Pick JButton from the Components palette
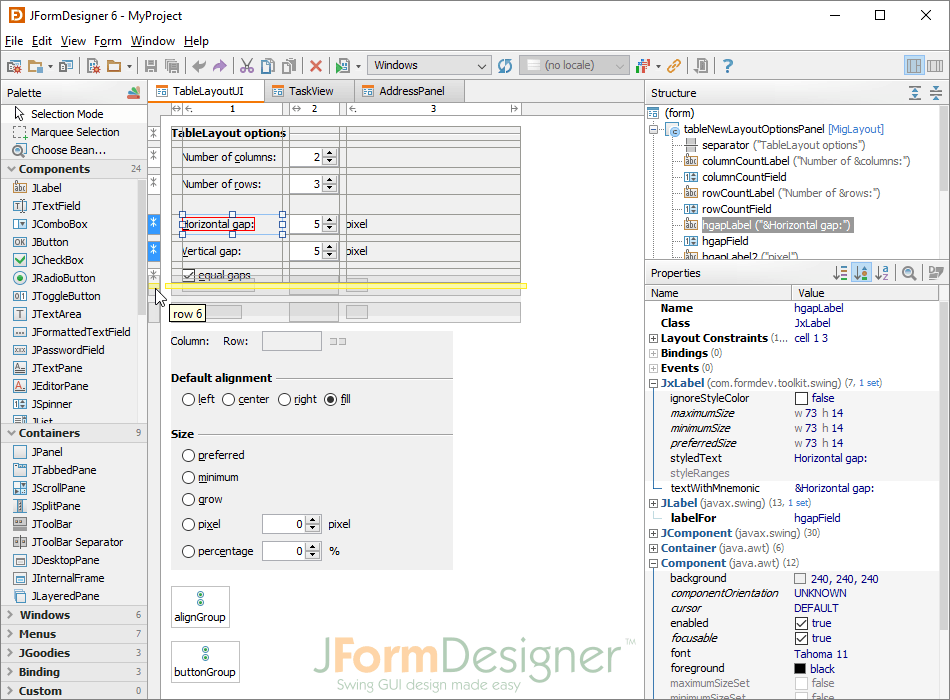Screen dimensions: 950x700 [50, 242]
